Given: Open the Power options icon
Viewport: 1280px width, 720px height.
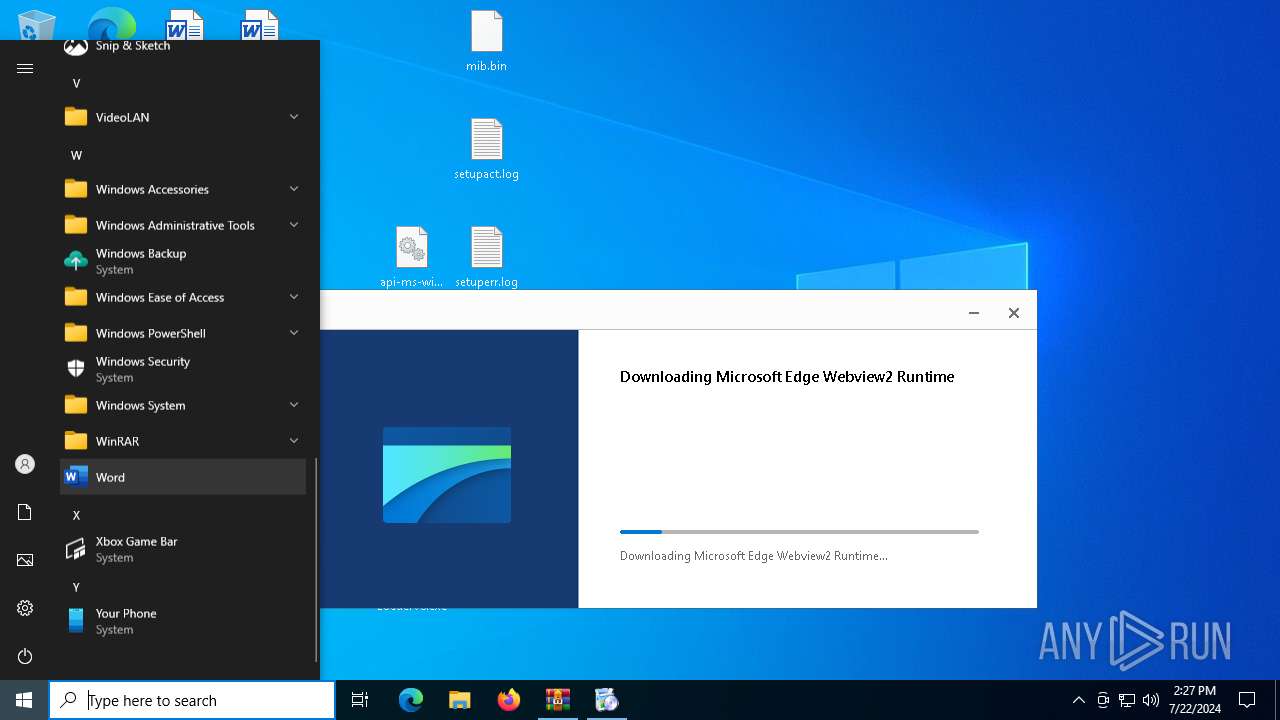Looking at the screenshot, I should coord(25,656).
